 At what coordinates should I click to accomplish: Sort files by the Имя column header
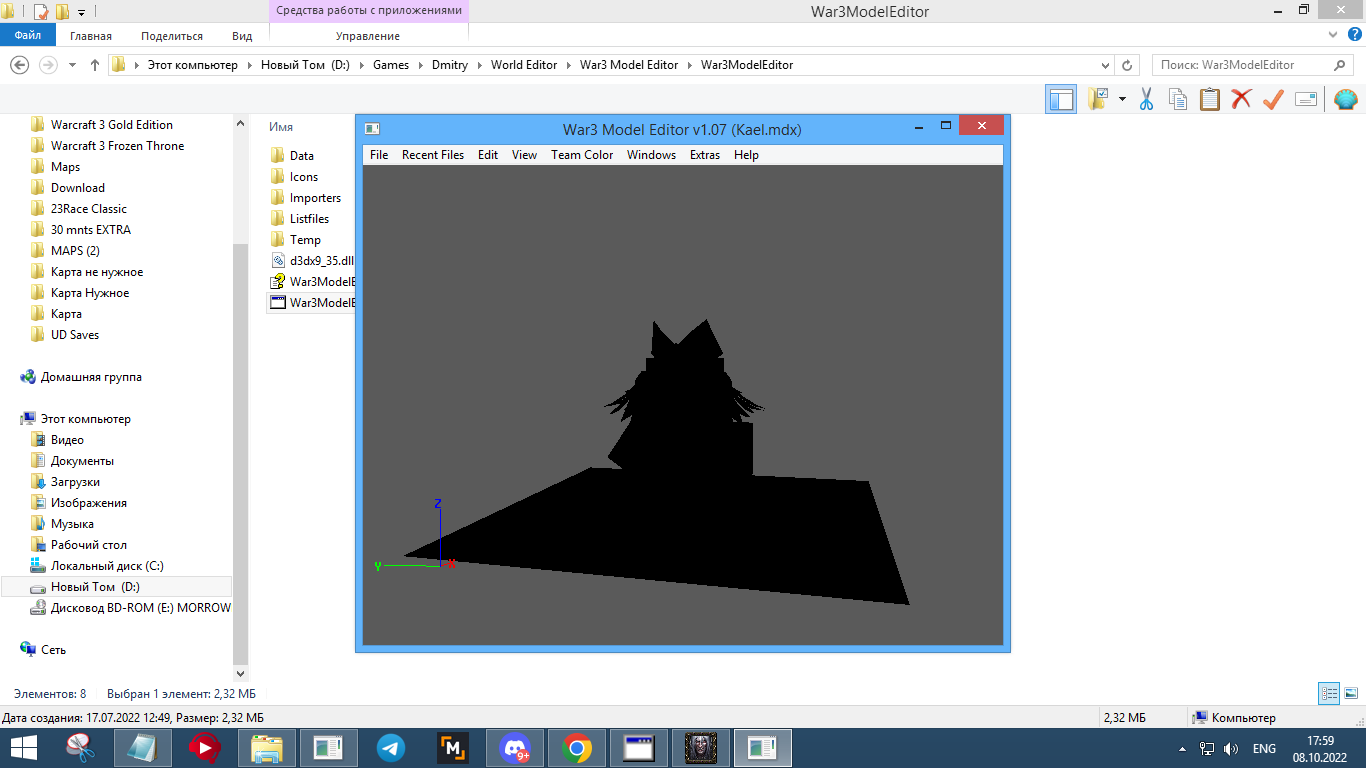coord(281,127)
